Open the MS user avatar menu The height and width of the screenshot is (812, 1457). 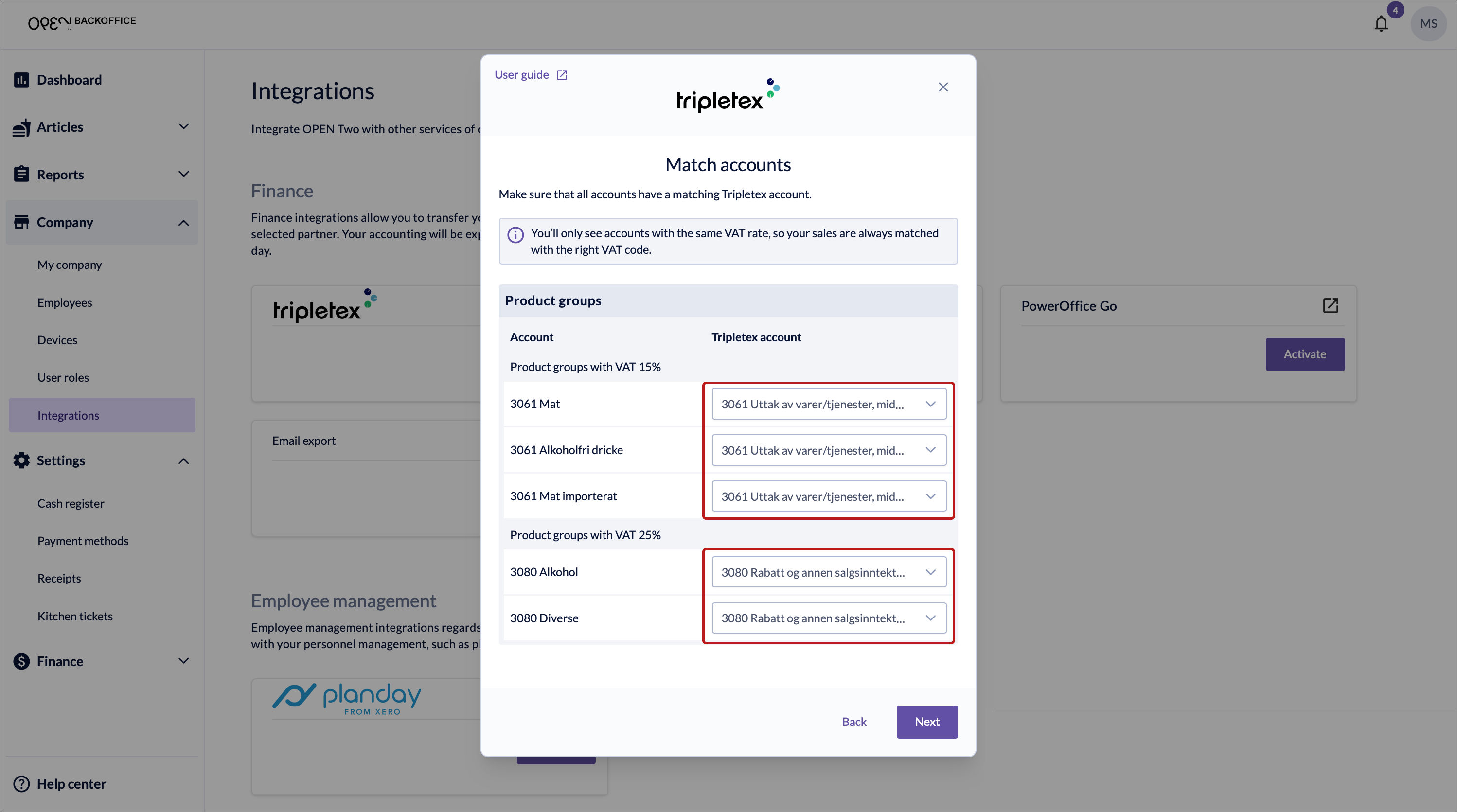(1428, 24)
